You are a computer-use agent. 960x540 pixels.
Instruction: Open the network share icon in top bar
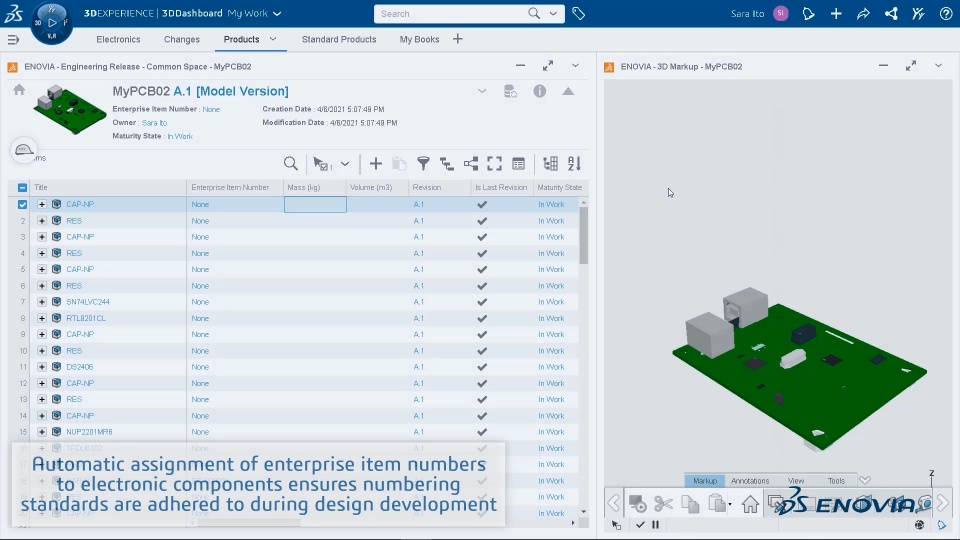tap(891, 13)
